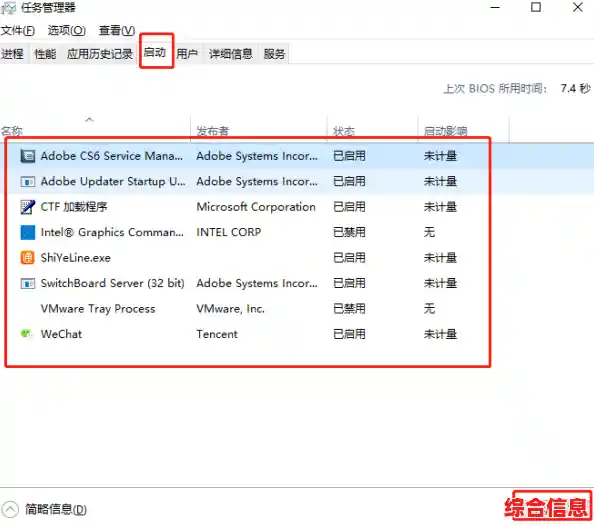
Task: Click 已禁用 status in the VMware row
Action: click(x=349, y=308)
